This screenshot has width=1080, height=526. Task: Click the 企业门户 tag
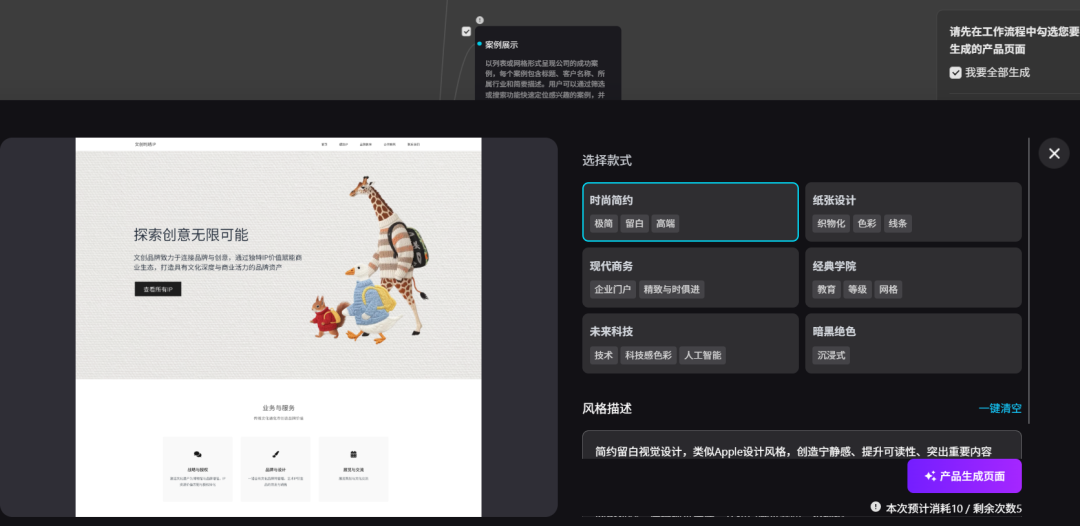(613, 289)
